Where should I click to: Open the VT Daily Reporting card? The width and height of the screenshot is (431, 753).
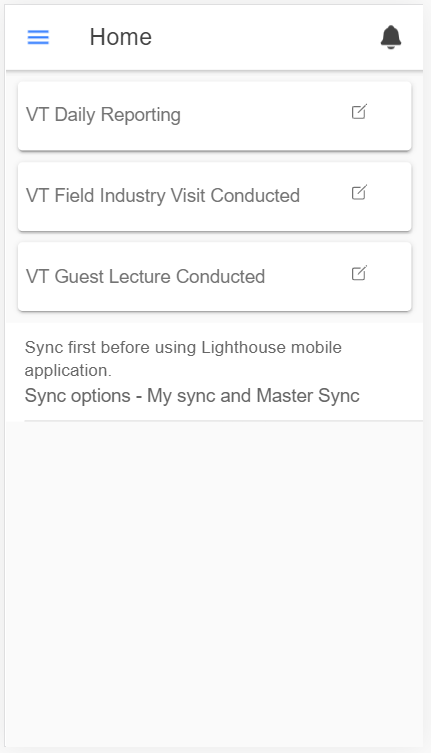214,116
